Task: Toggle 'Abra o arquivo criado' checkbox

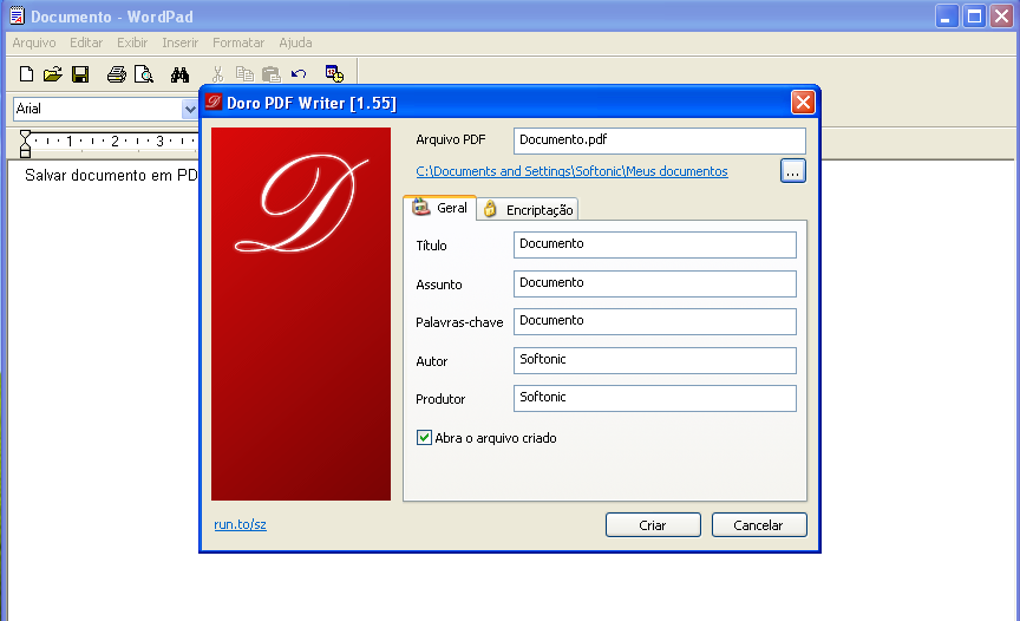Action: [424, 438]
